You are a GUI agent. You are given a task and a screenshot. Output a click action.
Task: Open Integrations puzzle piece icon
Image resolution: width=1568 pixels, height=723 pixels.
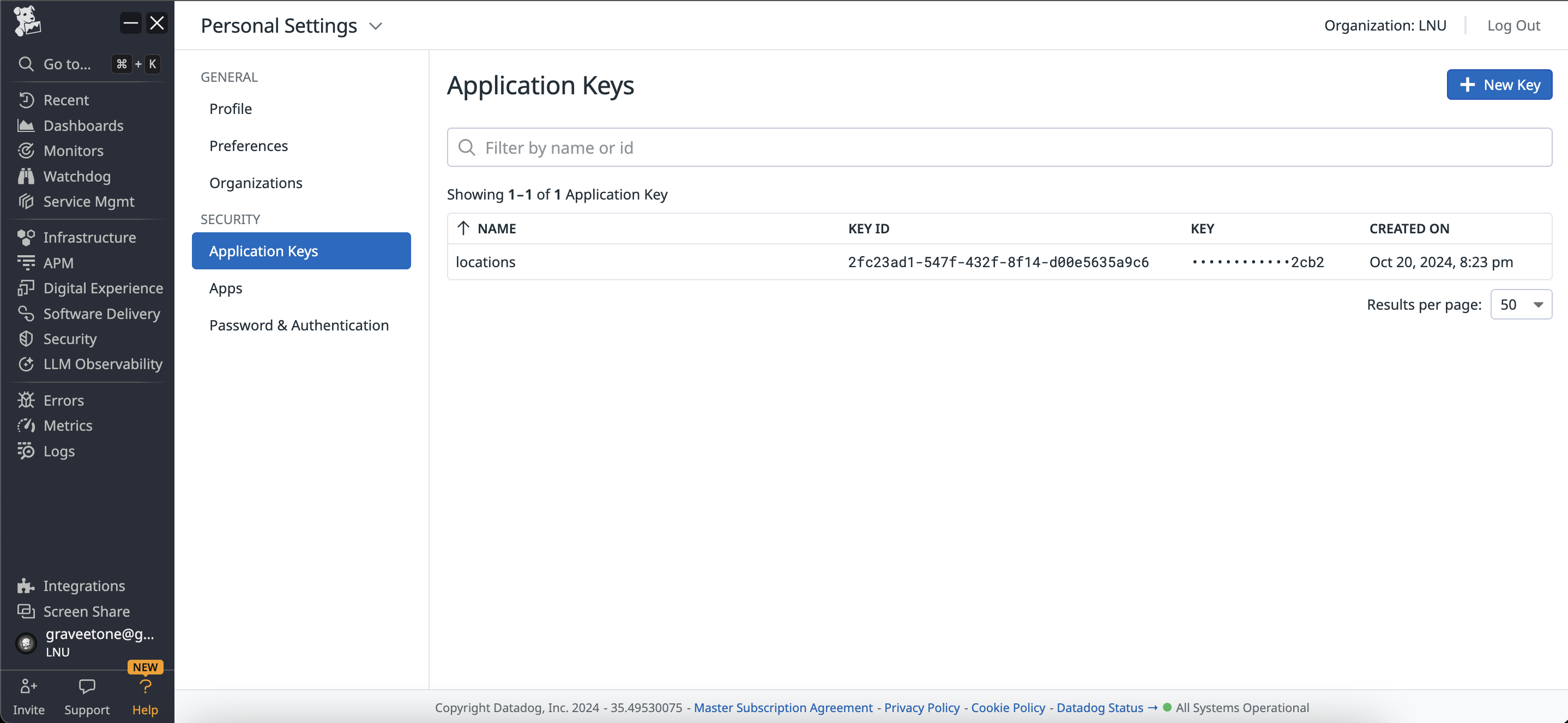26,586
